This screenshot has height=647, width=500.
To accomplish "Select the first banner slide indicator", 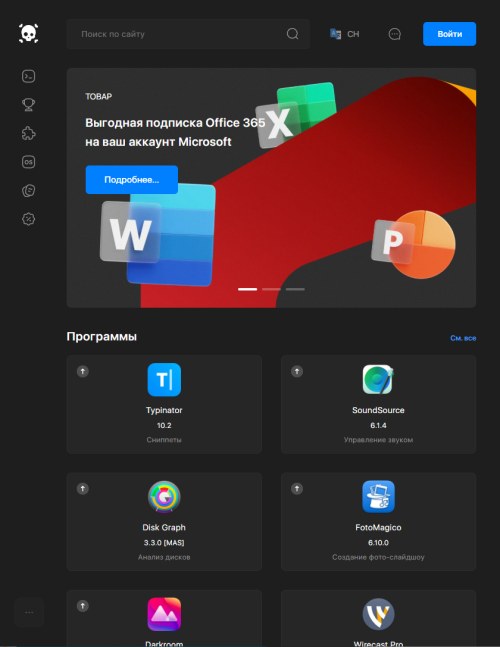I will [248, 289].
